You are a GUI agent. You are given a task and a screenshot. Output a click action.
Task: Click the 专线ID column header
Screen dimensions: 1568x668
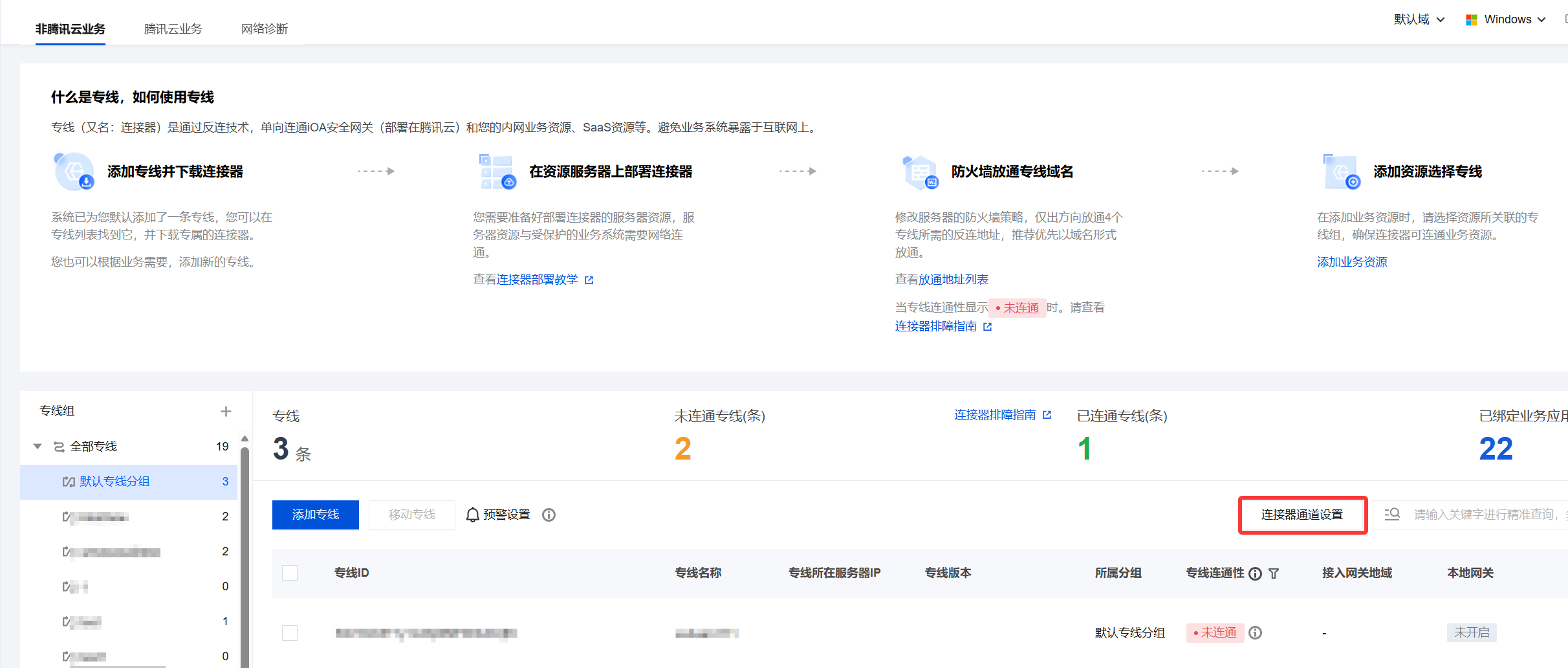tap(351, 573)
